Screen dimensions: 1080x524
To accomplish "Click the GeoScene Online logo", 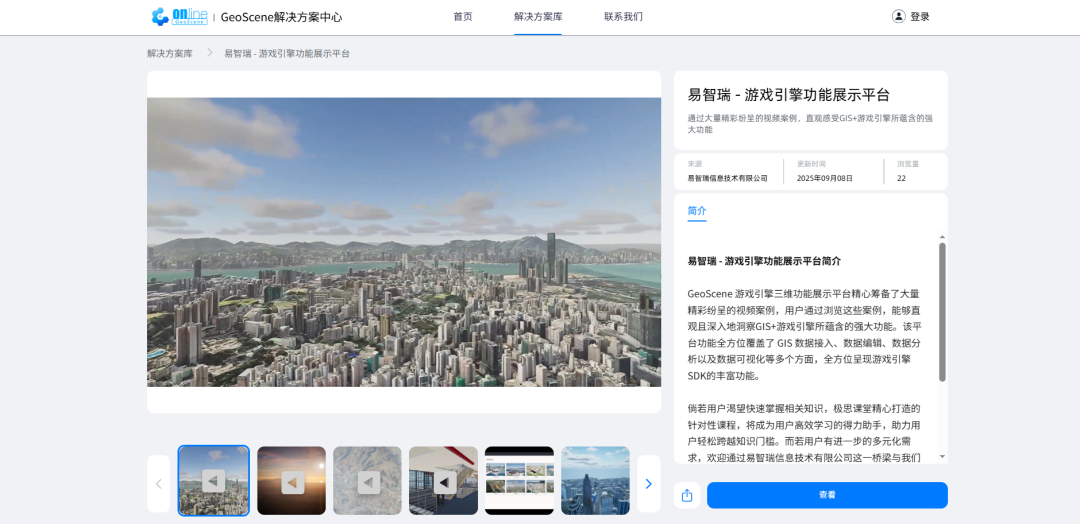I will click(x=179, y=17).
